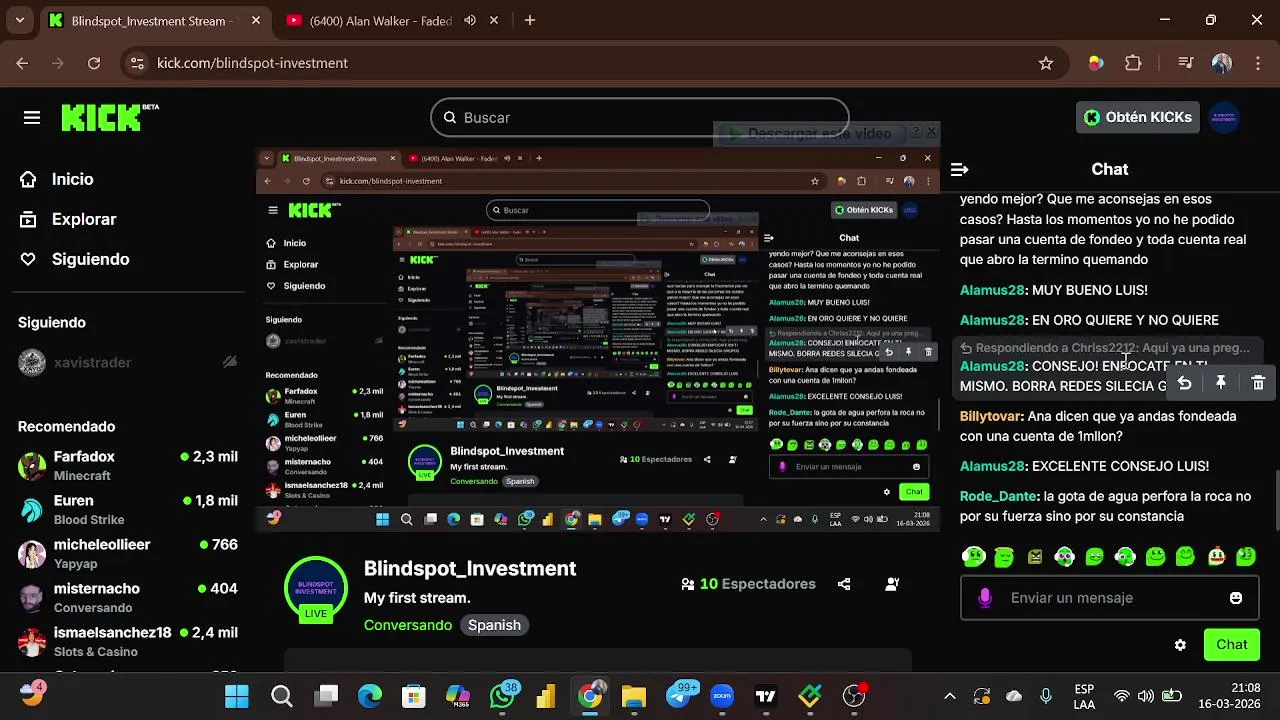Open xavistrader in the Siguiendo list
This screenshot has width=1280, height=720.
130,362
